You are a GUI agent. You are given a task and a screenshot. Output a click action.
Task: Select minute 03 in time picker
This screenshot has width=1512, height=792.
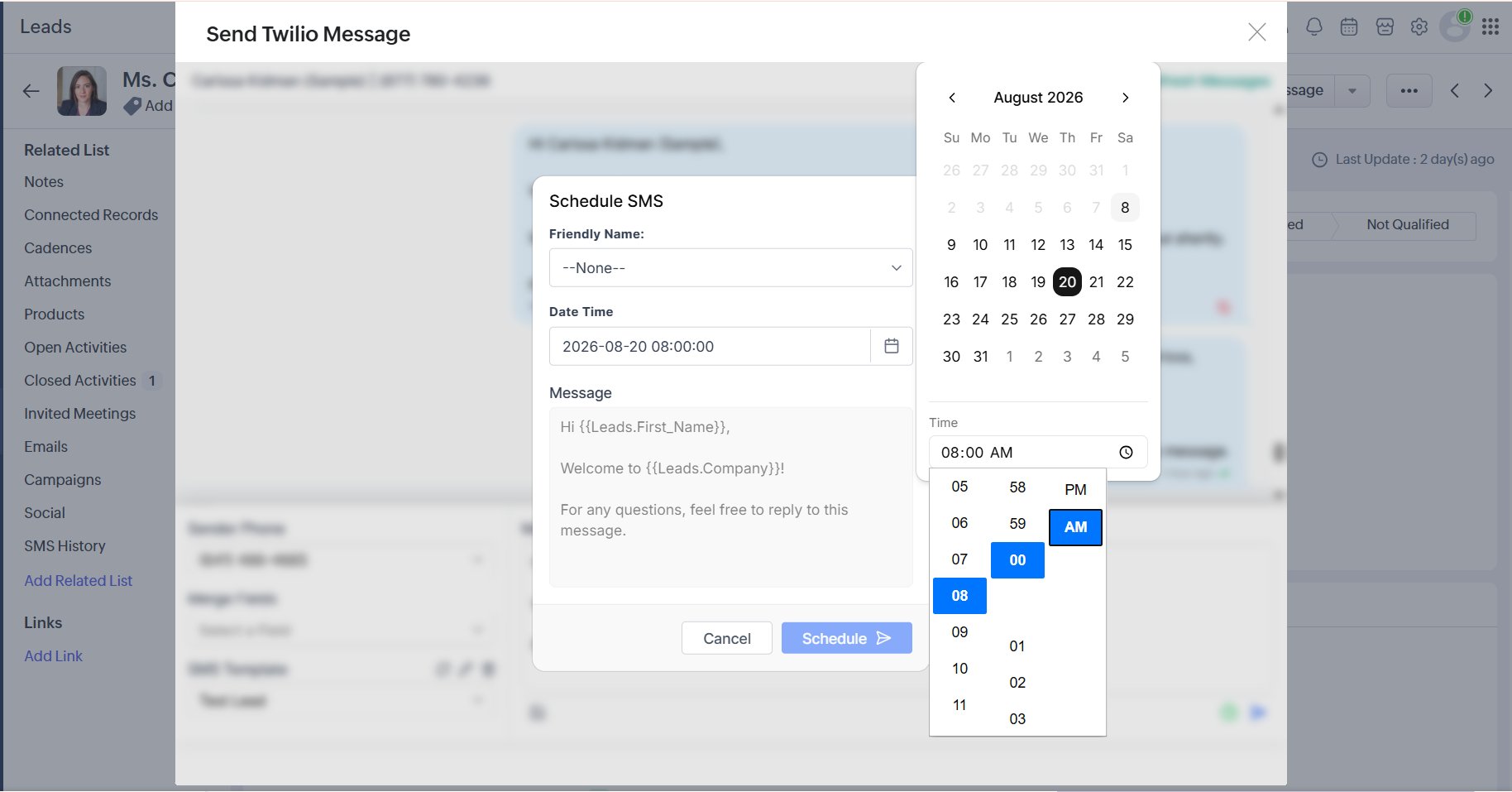tap(1017, 719)
